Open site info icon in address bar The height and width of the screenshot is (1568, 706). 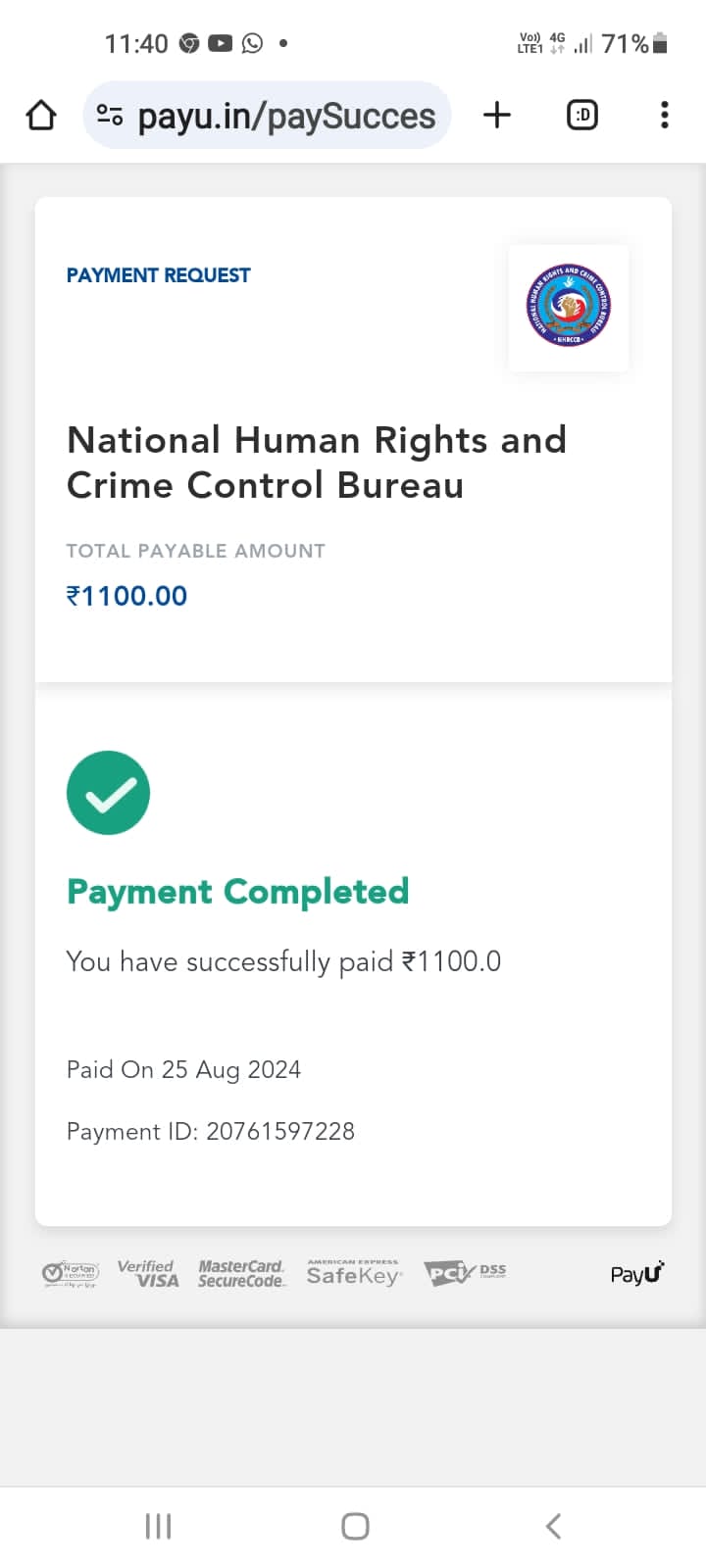coord(110,116)
